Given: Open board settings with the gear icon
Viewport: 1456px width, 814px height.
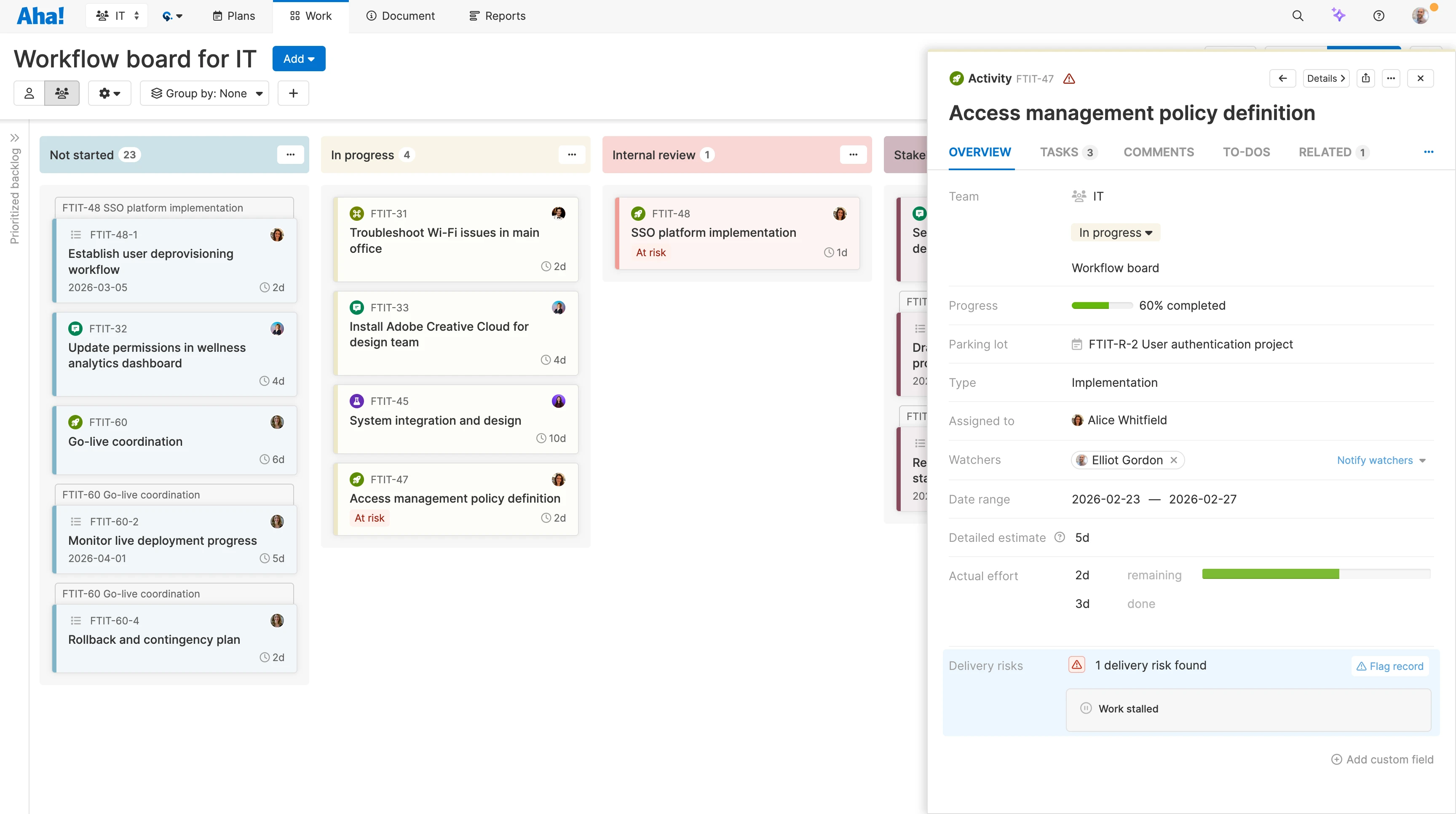Looking at the screenshot, I should pyautogui.click(x=109, y=93).
